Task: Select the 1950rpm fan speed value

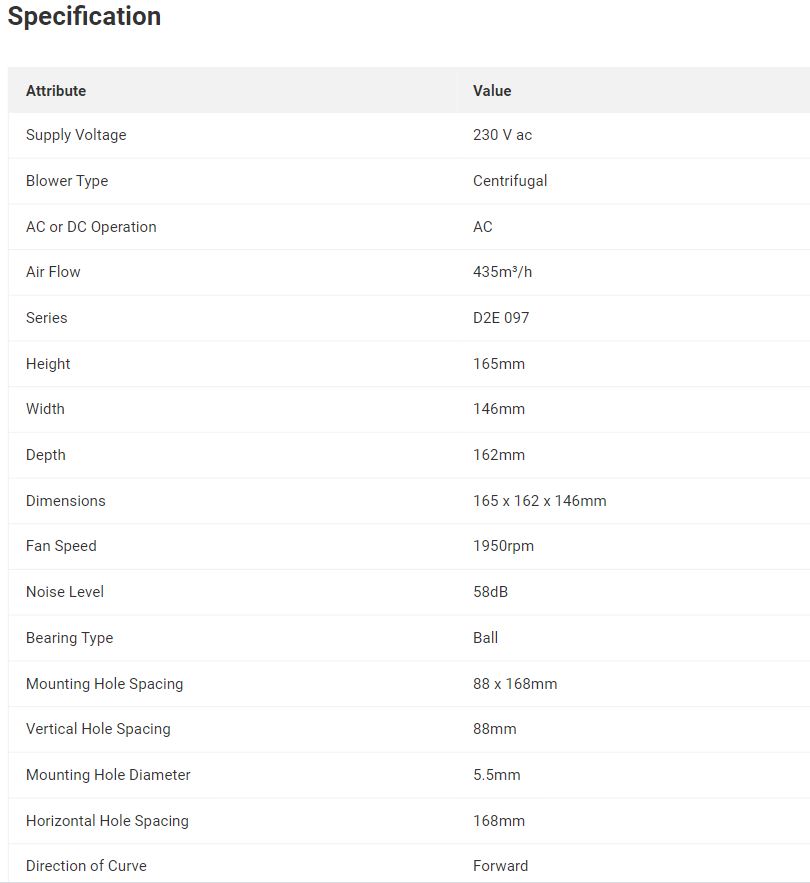Action: (x=503, y=546)
